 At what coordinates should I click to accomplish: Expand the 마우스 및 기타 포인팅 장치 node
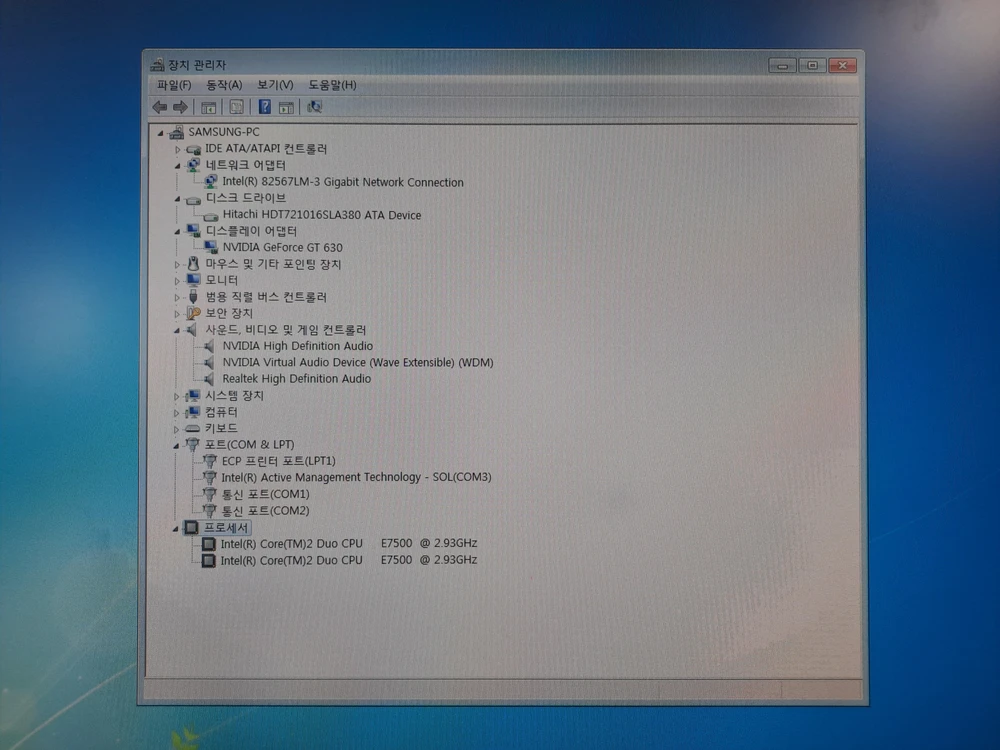177,265
